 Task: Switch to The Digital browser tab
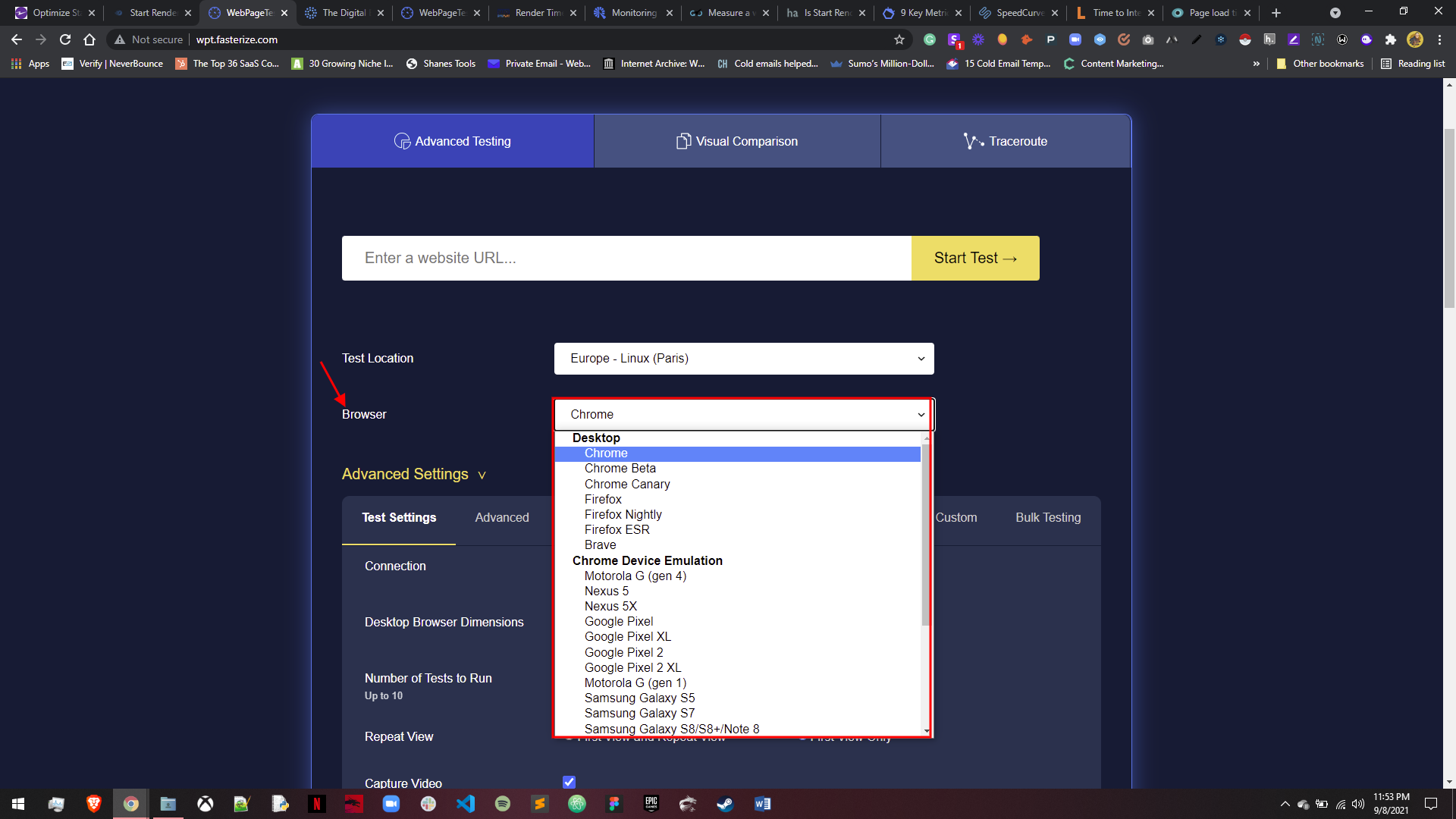click(x=343, y=13)
